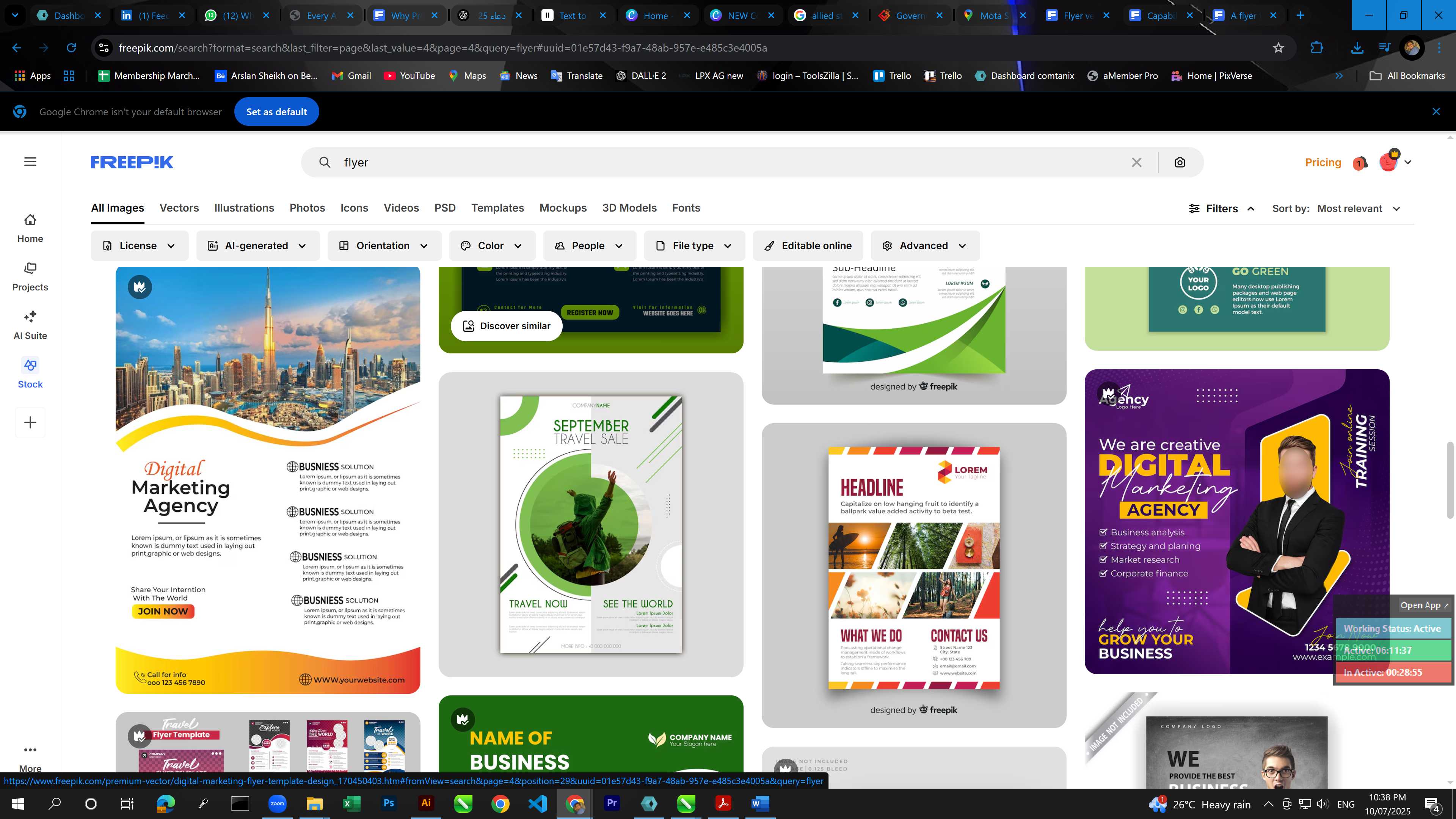1456x819 pixels.
Task: Switch to Videos tab
Action: [x=401, y=208]
